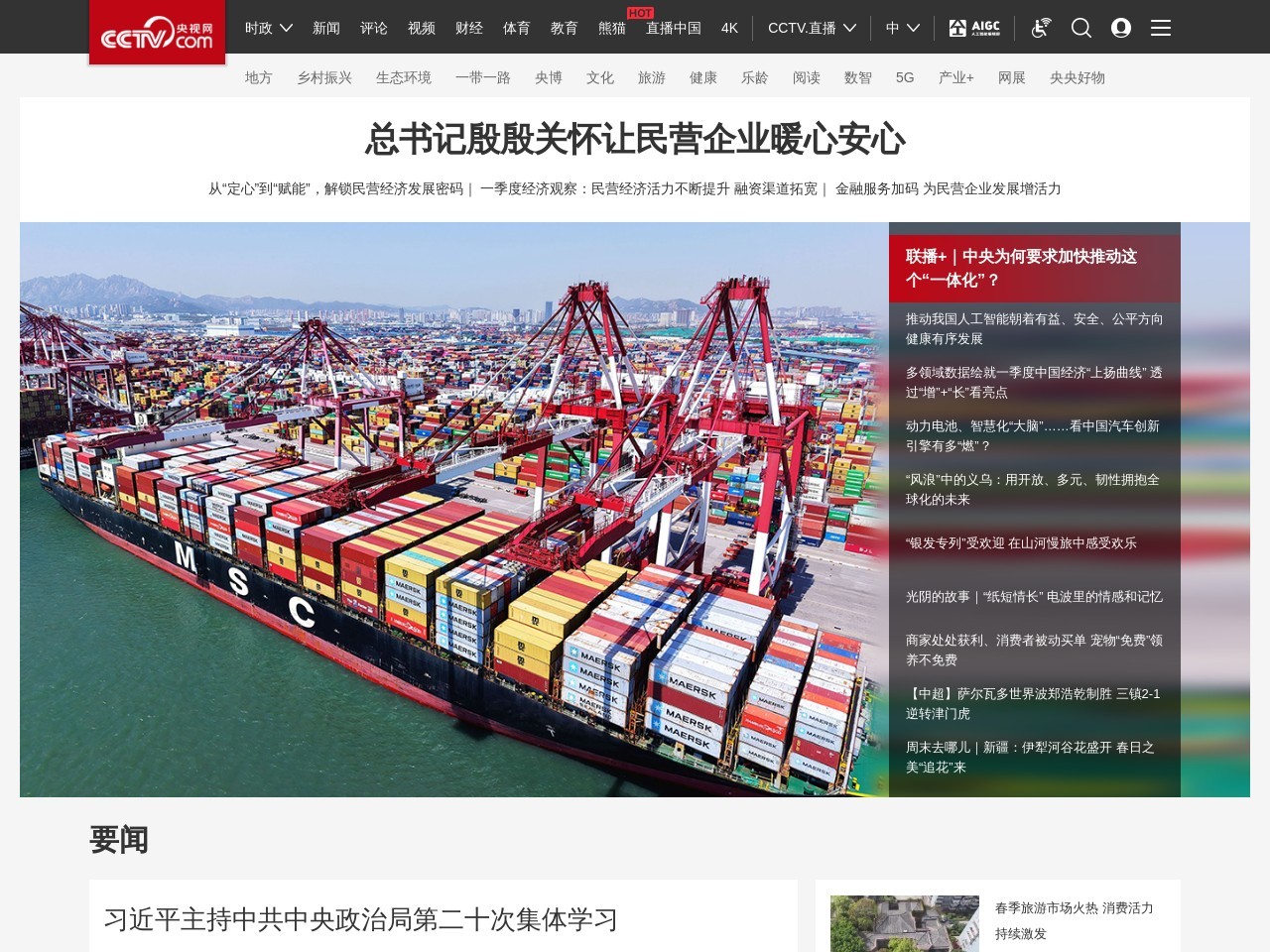Open 央央好物 in the sub-navigation
1270x952 pixels.
tap(1077, 77)
